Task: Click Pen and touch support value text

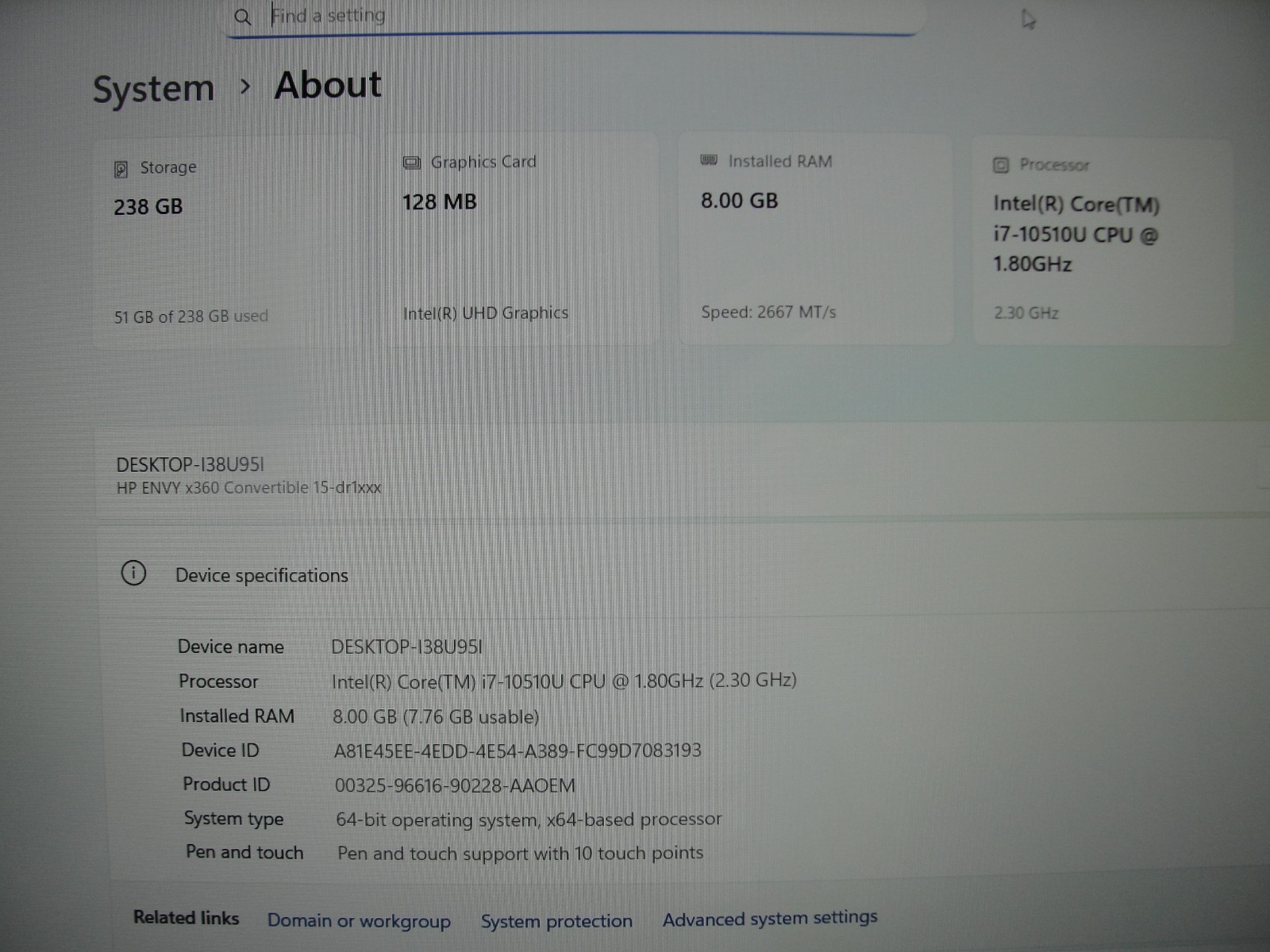Action: tap(520, 854)
